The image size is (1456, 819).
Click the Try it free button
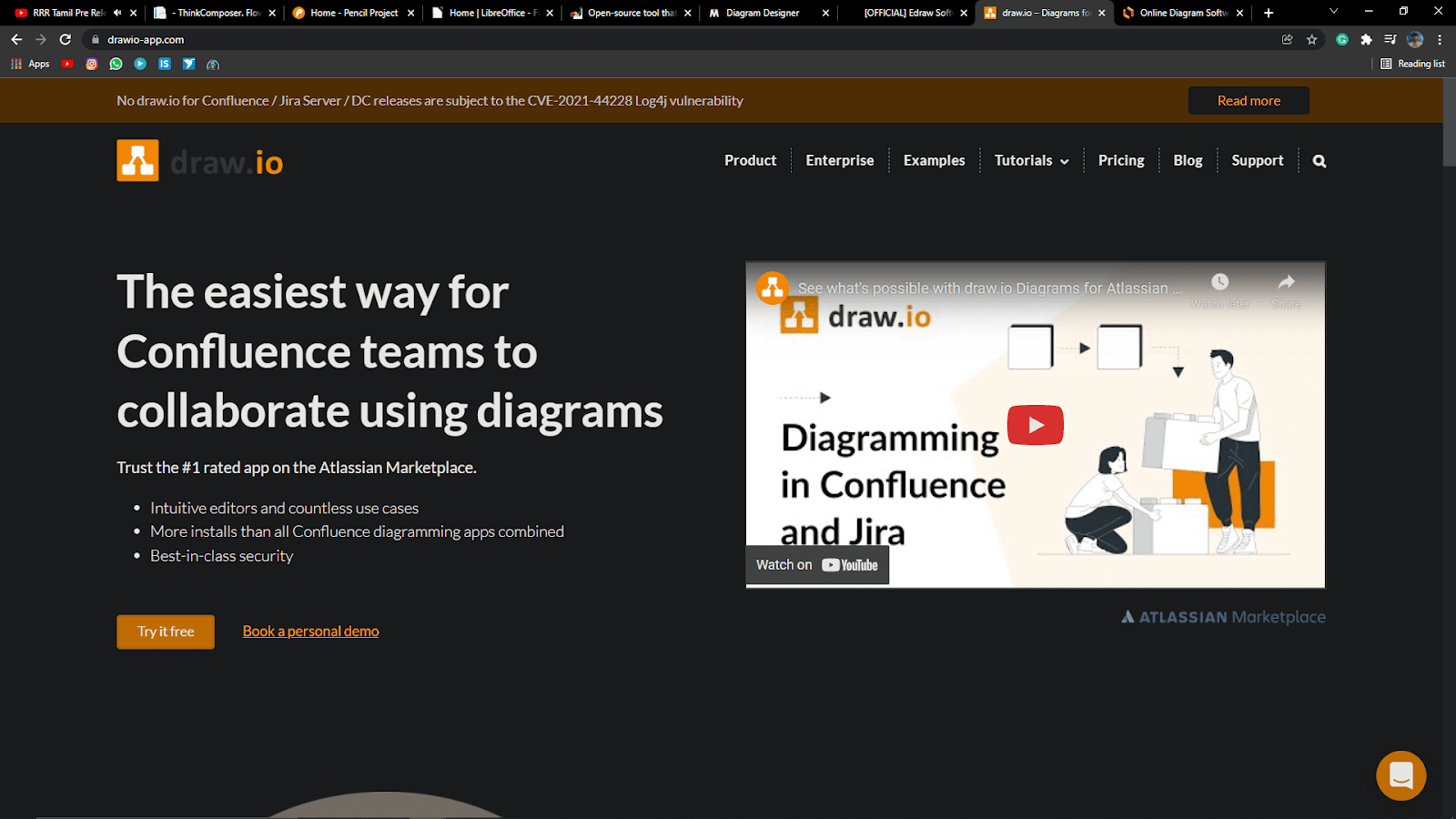pos(166,632)
